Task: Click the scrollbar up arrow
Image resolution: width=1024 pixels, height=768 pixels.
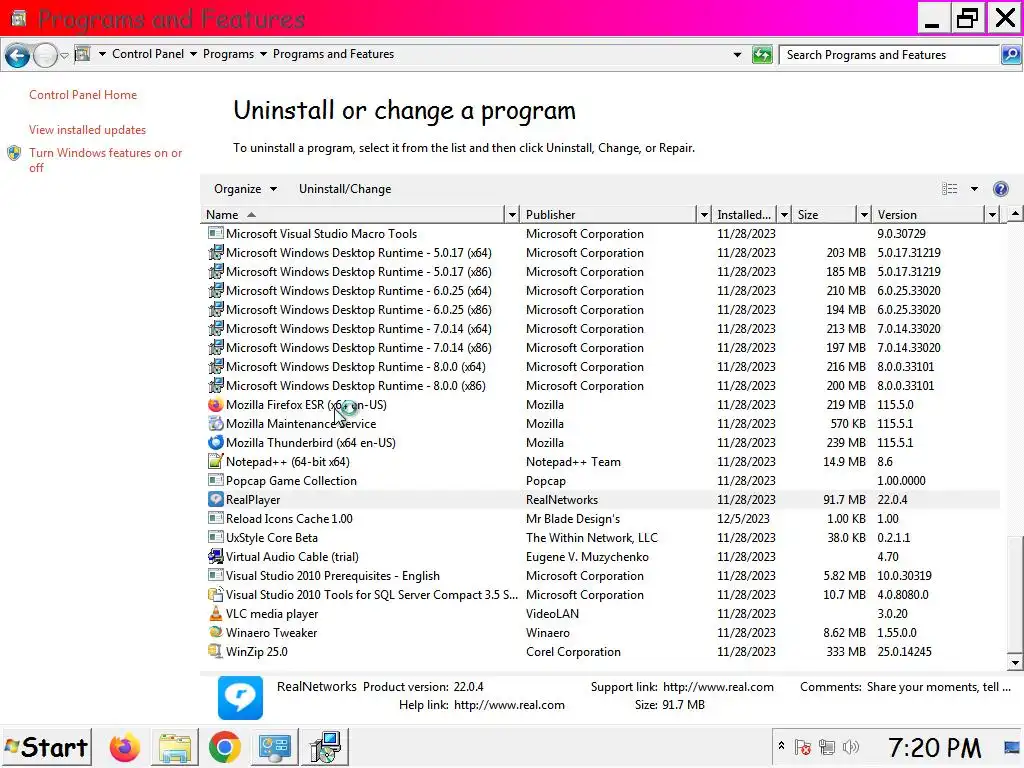Action: (1015, 214)
